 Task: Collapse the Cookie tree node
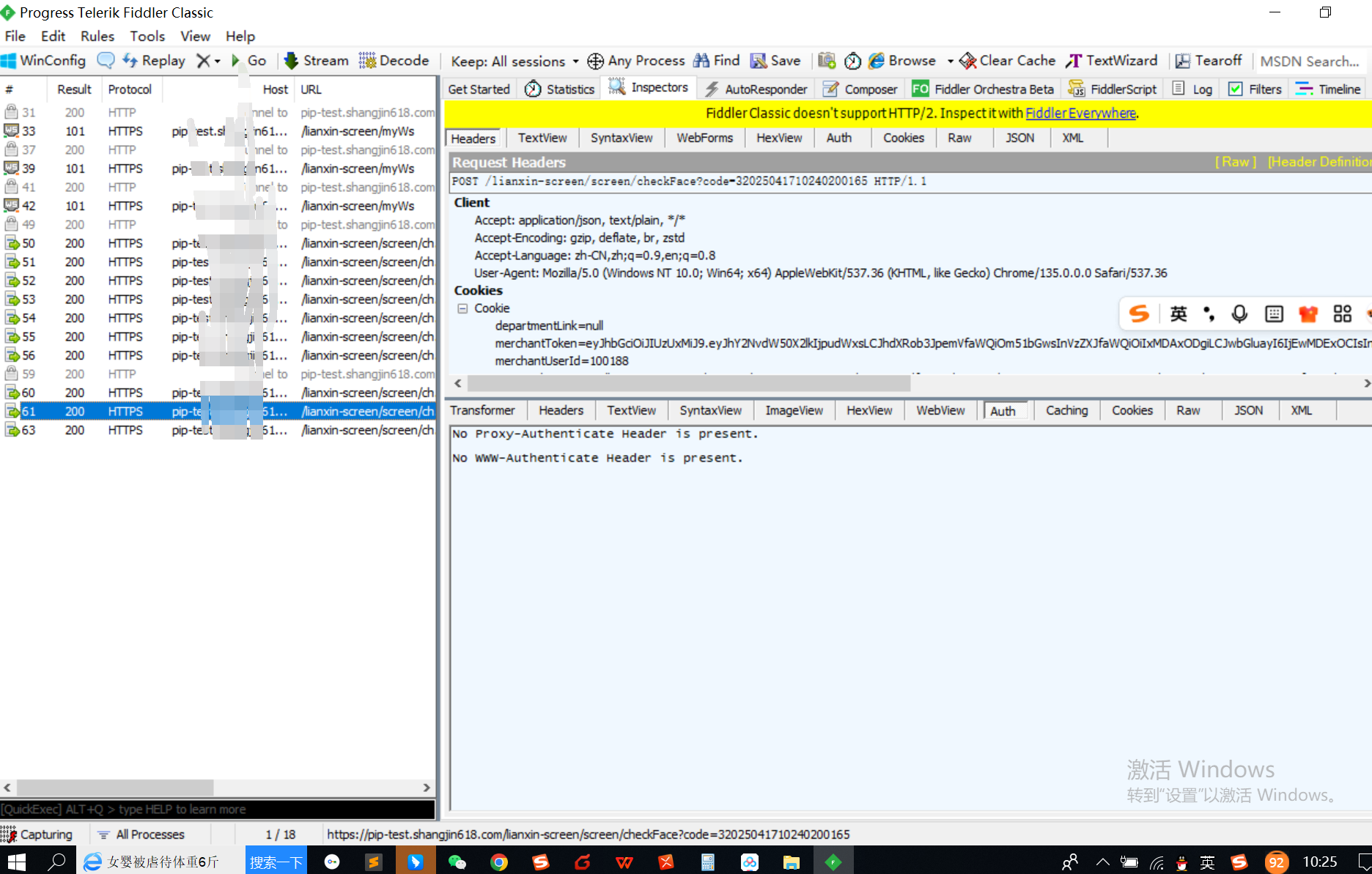tap(462, 308)
